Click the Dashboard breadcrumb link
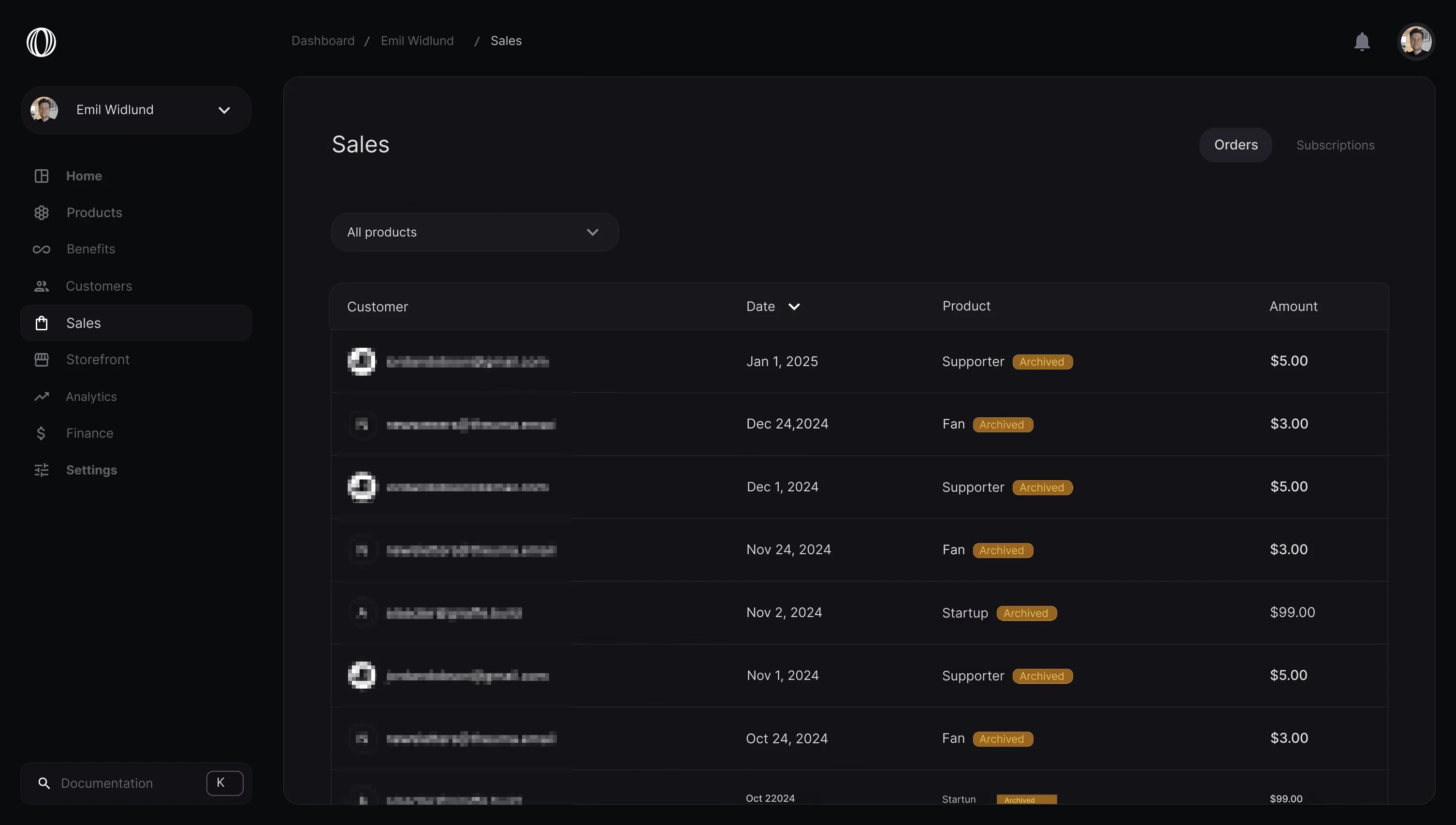 323,41
